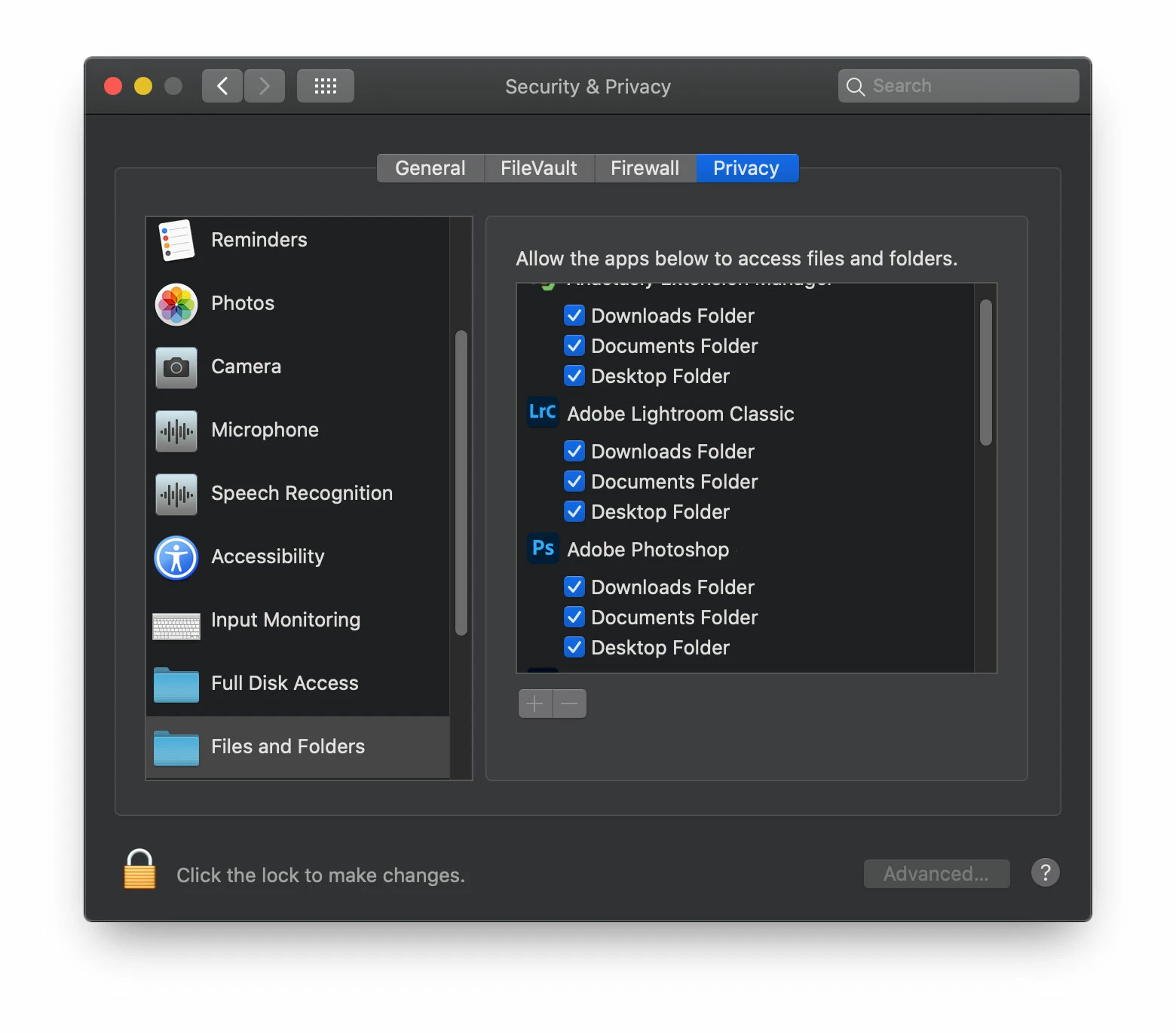Screen dimensions: 1176x1033
Task: Switch to the General tab
Action: point(430,168)
